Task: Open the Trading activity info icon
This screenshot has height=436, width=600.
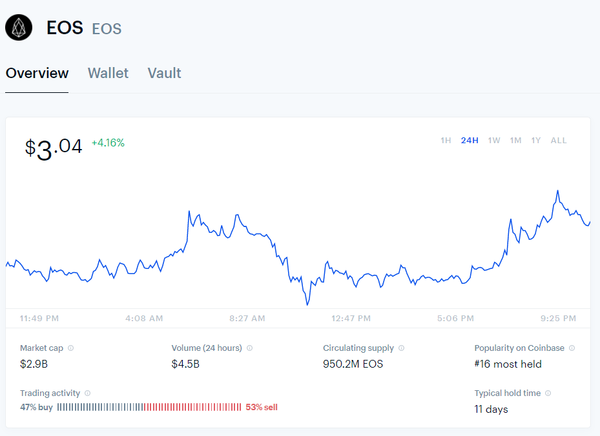Action: pos(88,393)
